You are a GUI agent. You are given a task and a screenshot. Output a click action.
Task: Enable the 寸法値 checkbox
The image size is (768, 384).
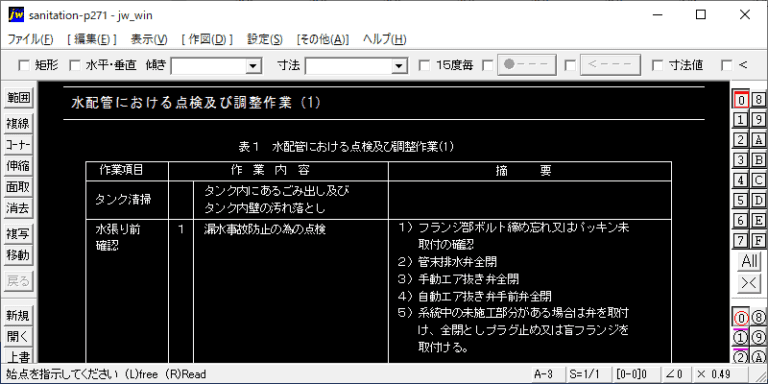[x=658, y=65]
